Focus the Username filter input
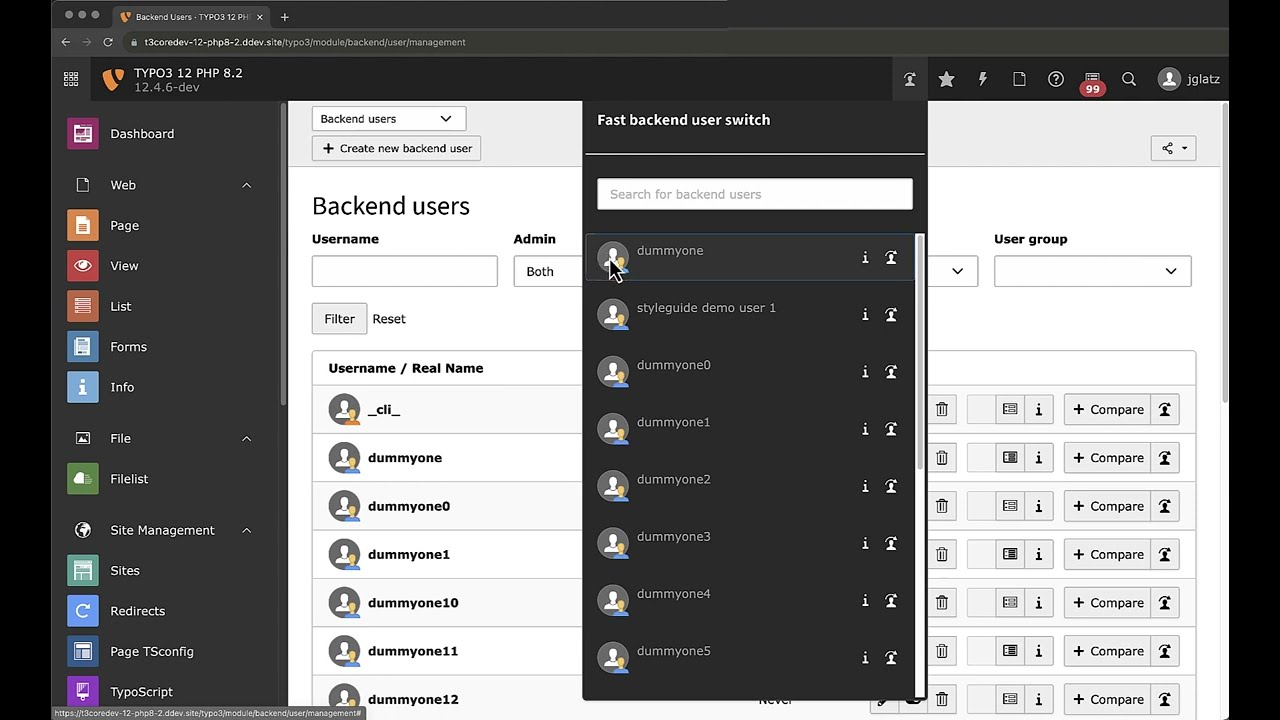Screen dimensions: 1280x720 [404, 271]
